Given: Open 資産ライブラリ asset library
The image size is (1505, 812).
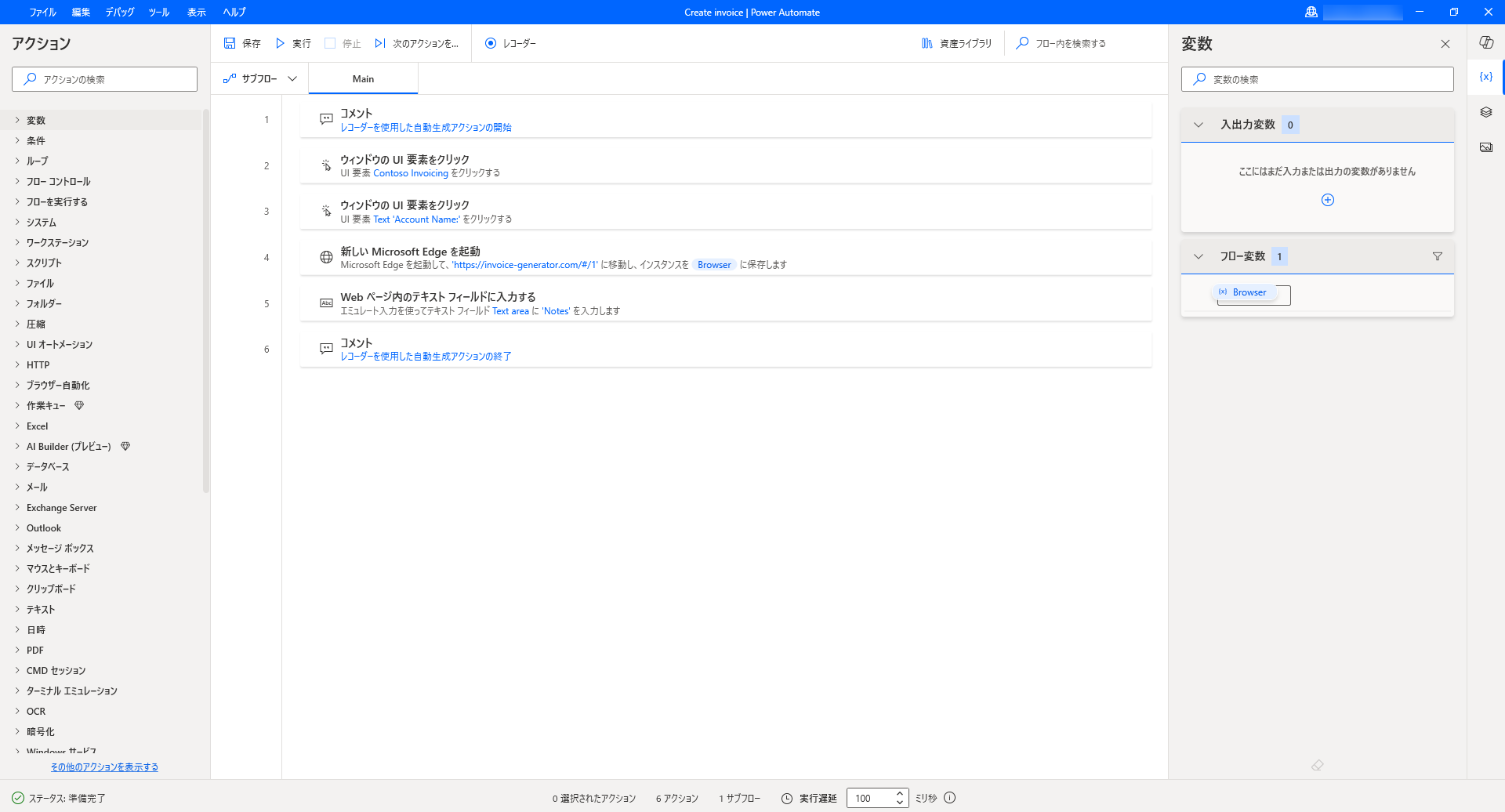Looking at the screenshot, I should [956, 43].
